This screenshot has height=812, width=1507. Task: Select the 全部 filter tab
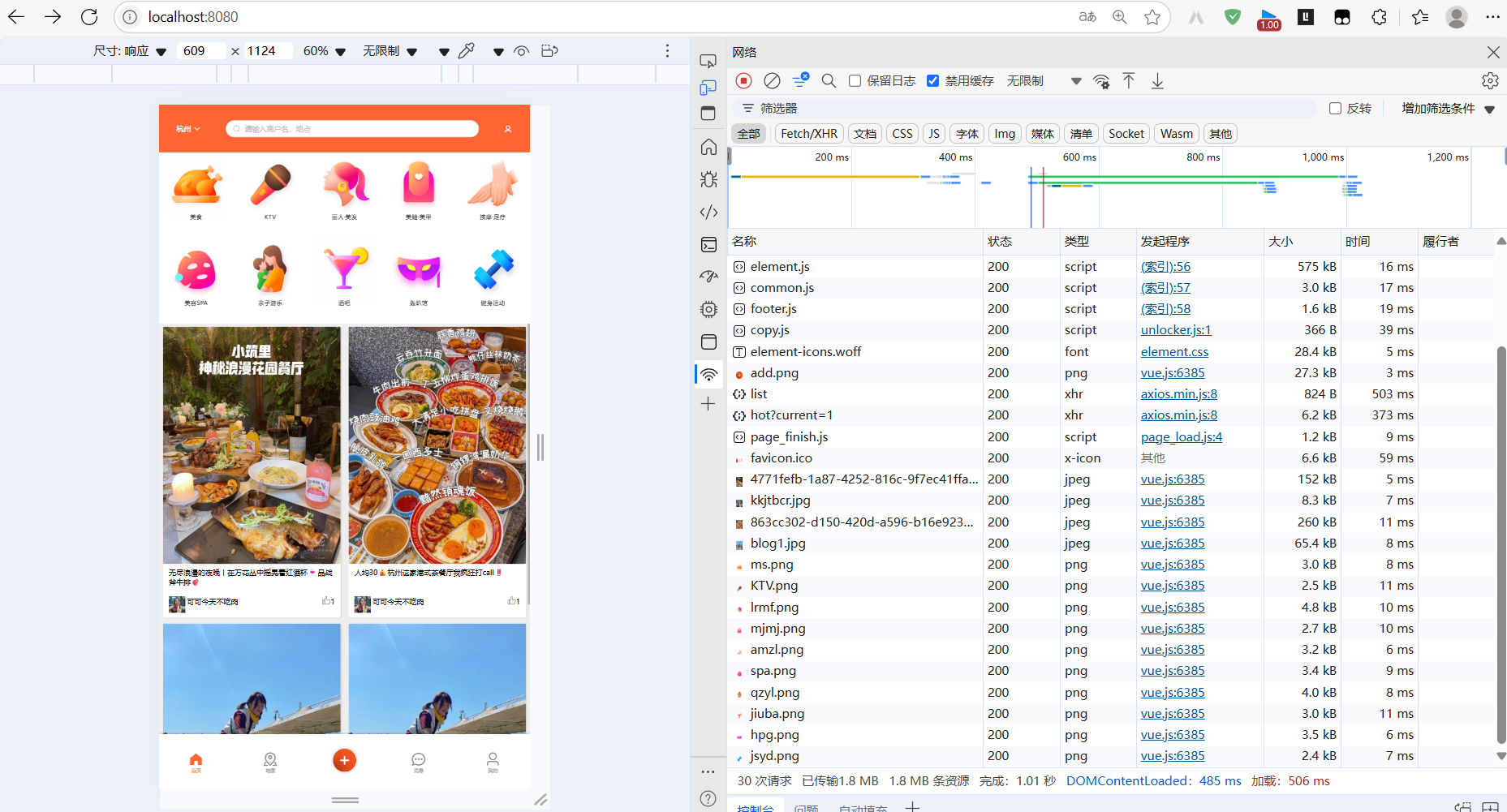click(749, 134)
